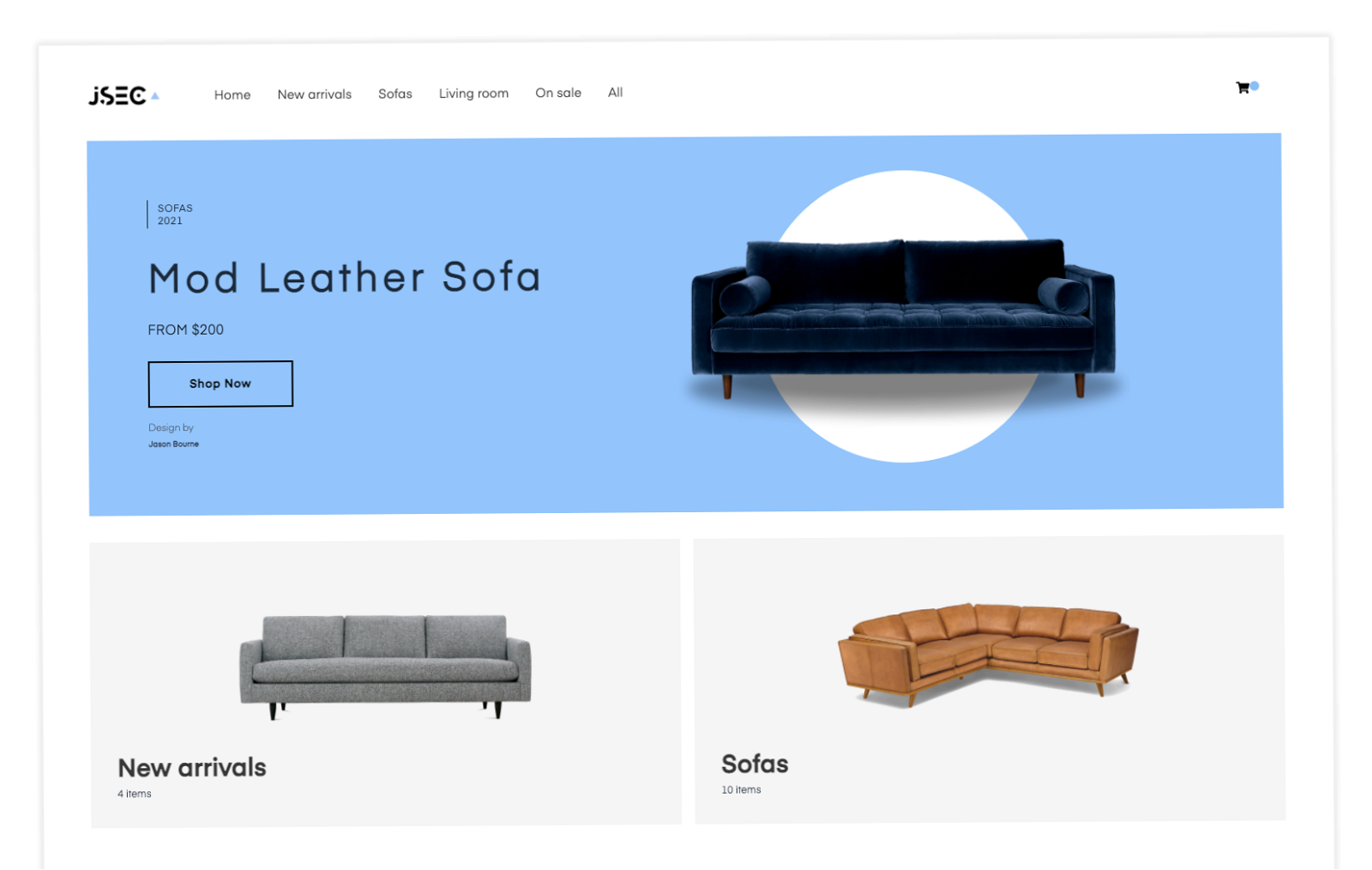Image resolution: width=1372 pixels, height=870 pixels.
Task: Click the blue cart notification dot
Action: [x=1255, y=86]
